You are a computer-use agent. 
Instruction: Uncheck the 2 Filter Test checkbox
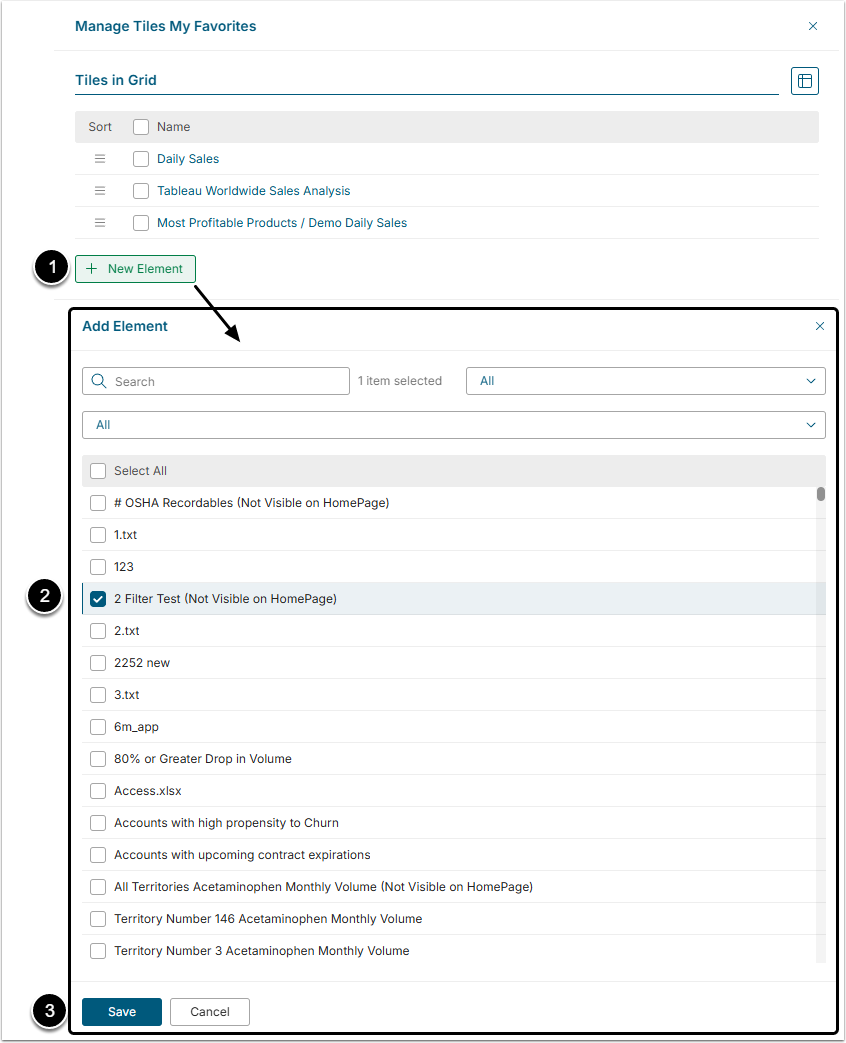pos(98,599)
